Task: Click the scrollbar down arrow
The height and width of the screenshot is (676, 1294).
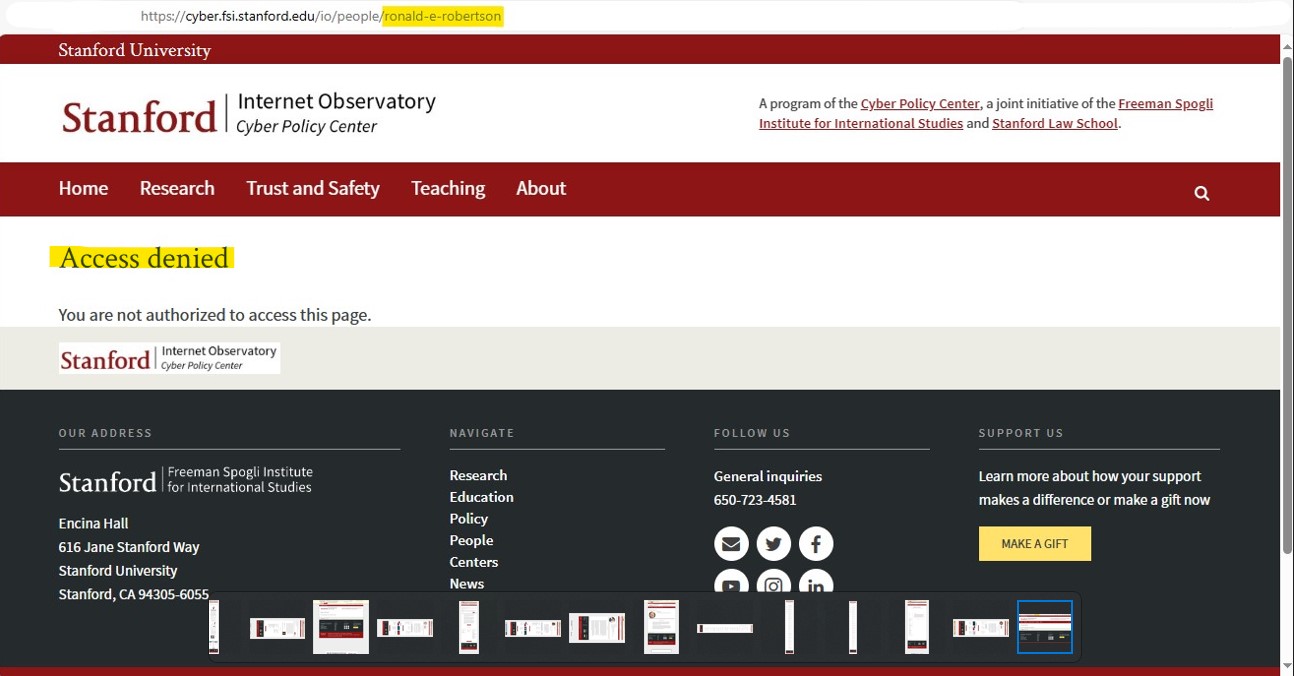Action: (1287, 665)
